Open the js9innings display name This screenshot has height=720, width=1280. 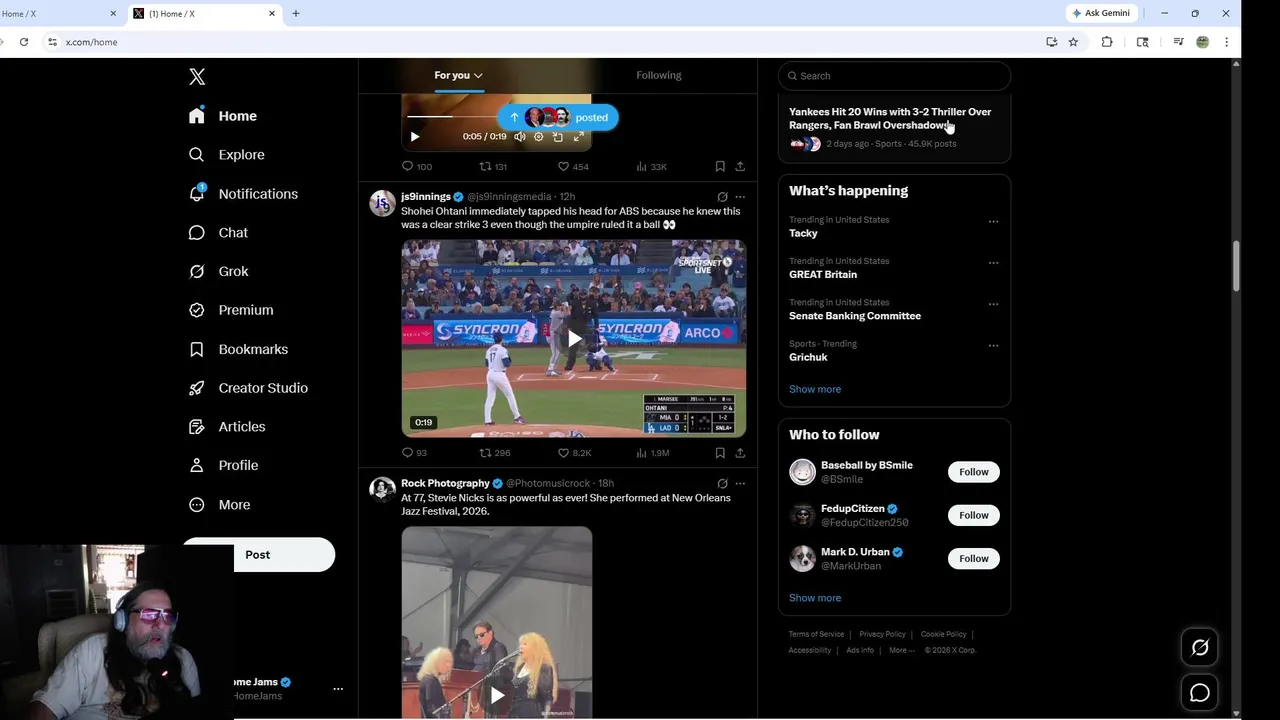(x=426, y=197)
